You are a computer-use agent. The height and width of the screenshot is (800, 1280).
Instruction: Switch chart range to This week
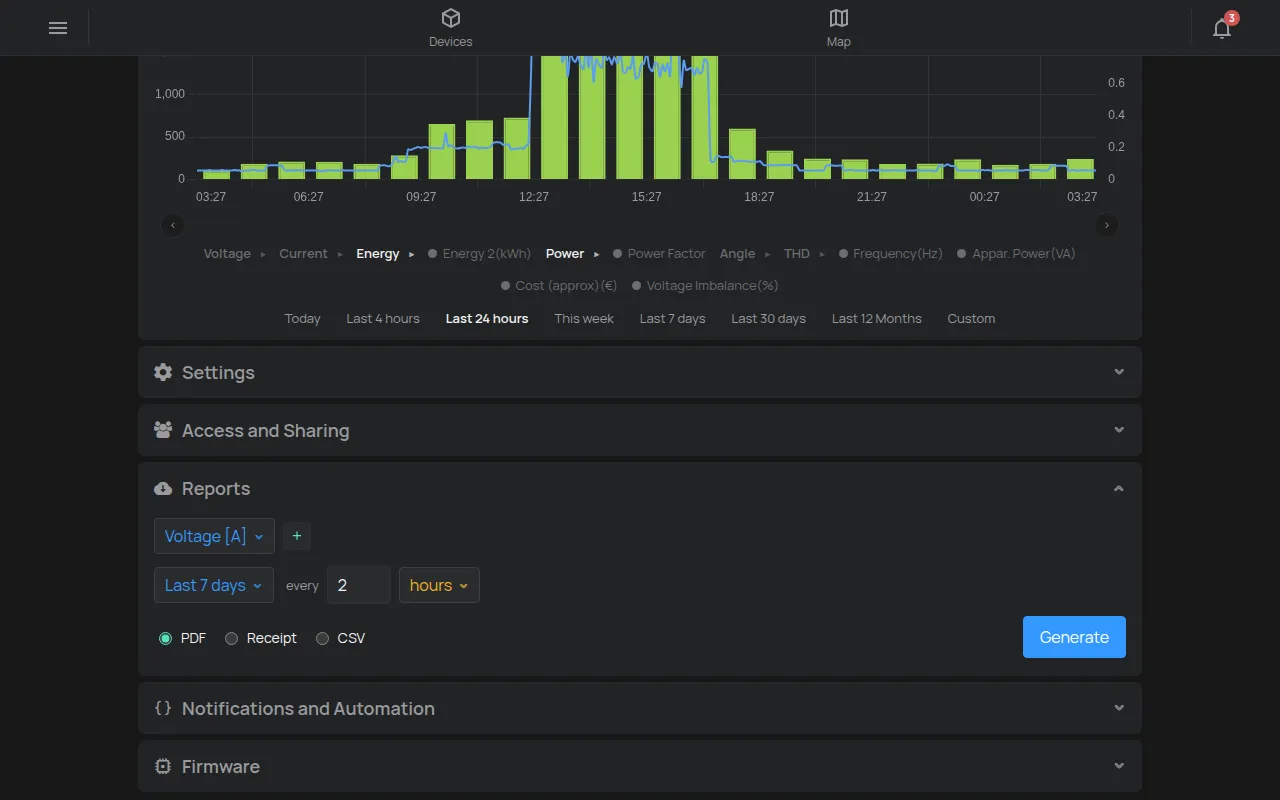pos(584,318)
